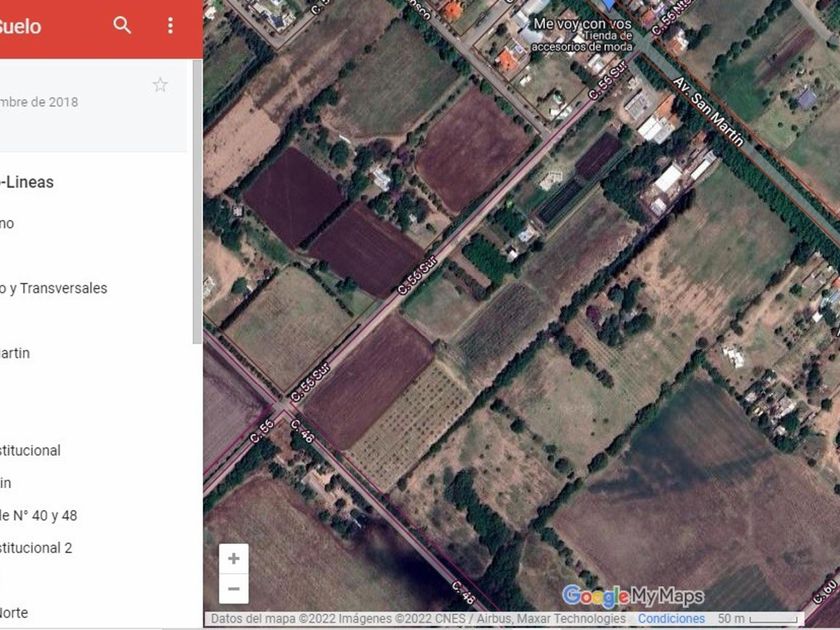This screenshot has height=630, width=840.
Task: Select the sidebar entry ending 'artin'
Action: pos(15,353)
